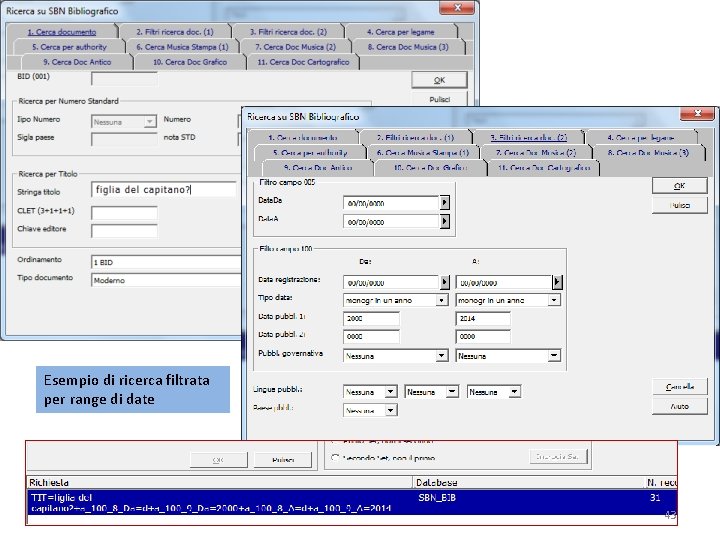Click the Cancella button
Image resolution: width=720 pixels, height=540 pixels.
[x=680, y=387]
